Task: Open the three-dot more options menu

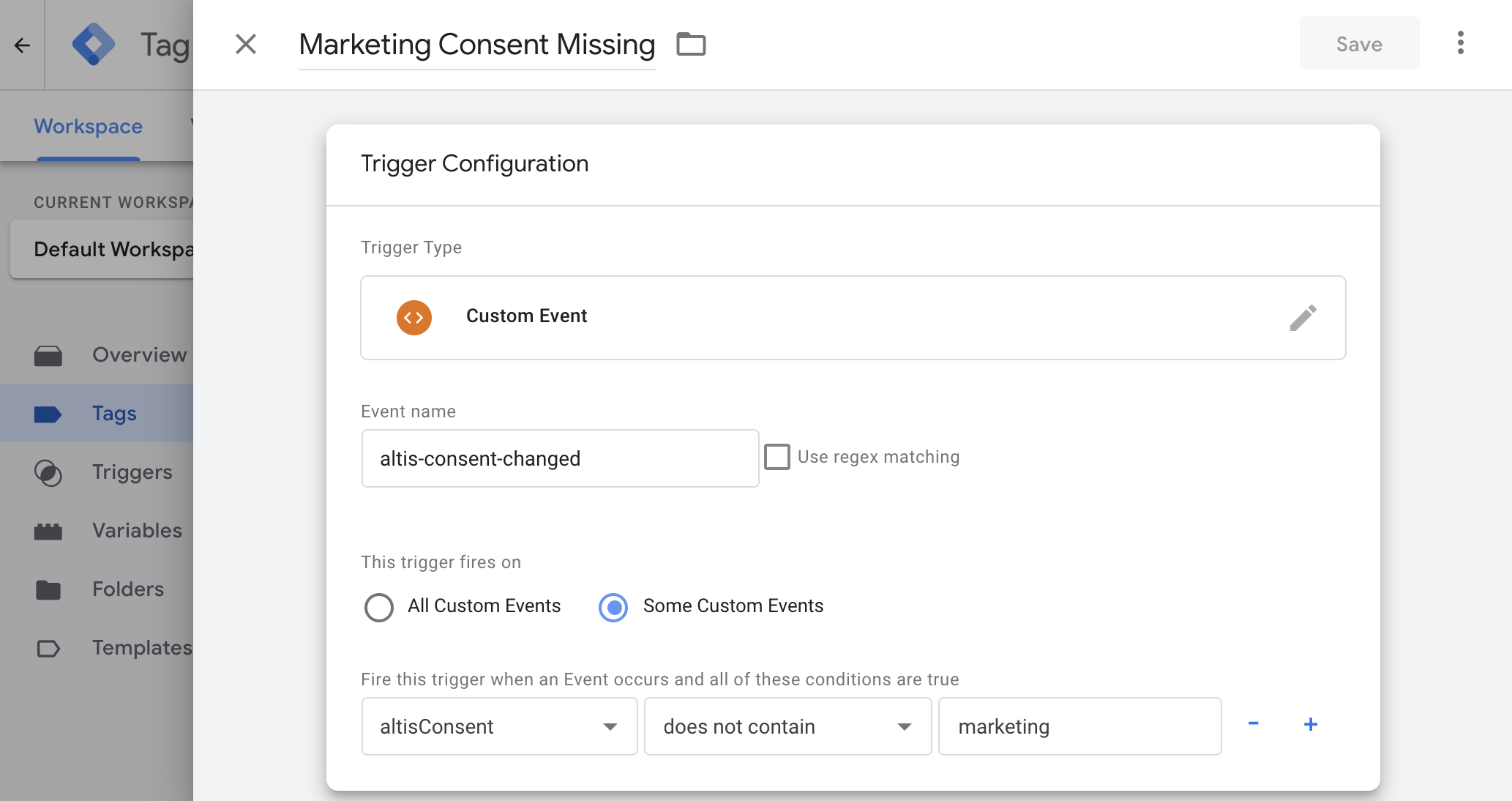Action: (1460, 43)
